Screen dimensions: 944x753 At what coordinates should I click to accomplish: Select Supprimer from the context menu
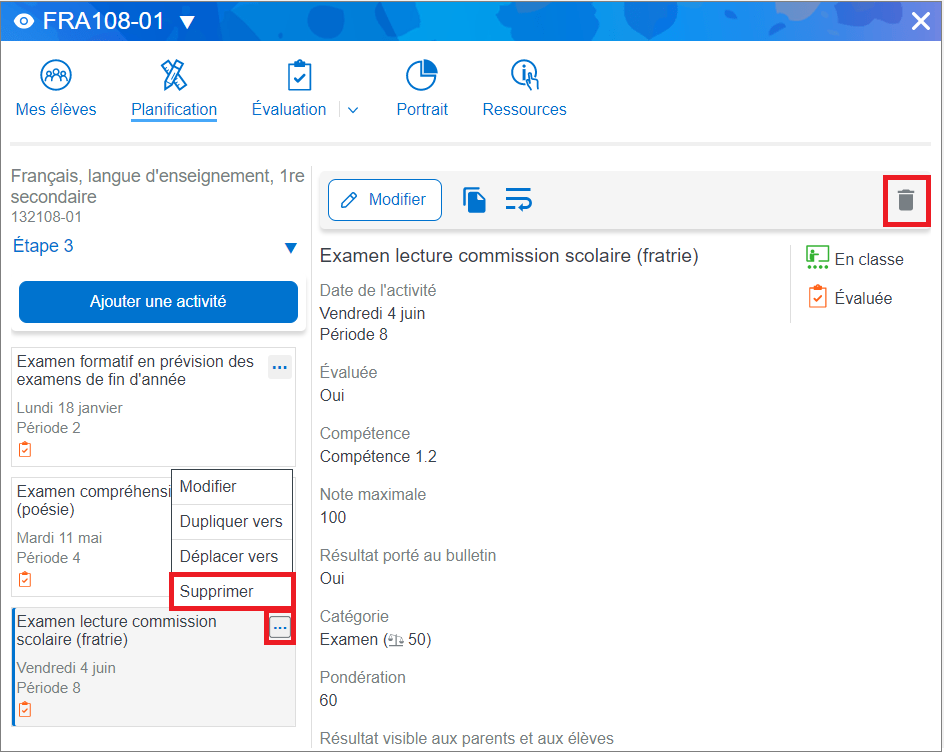(217, 591)
